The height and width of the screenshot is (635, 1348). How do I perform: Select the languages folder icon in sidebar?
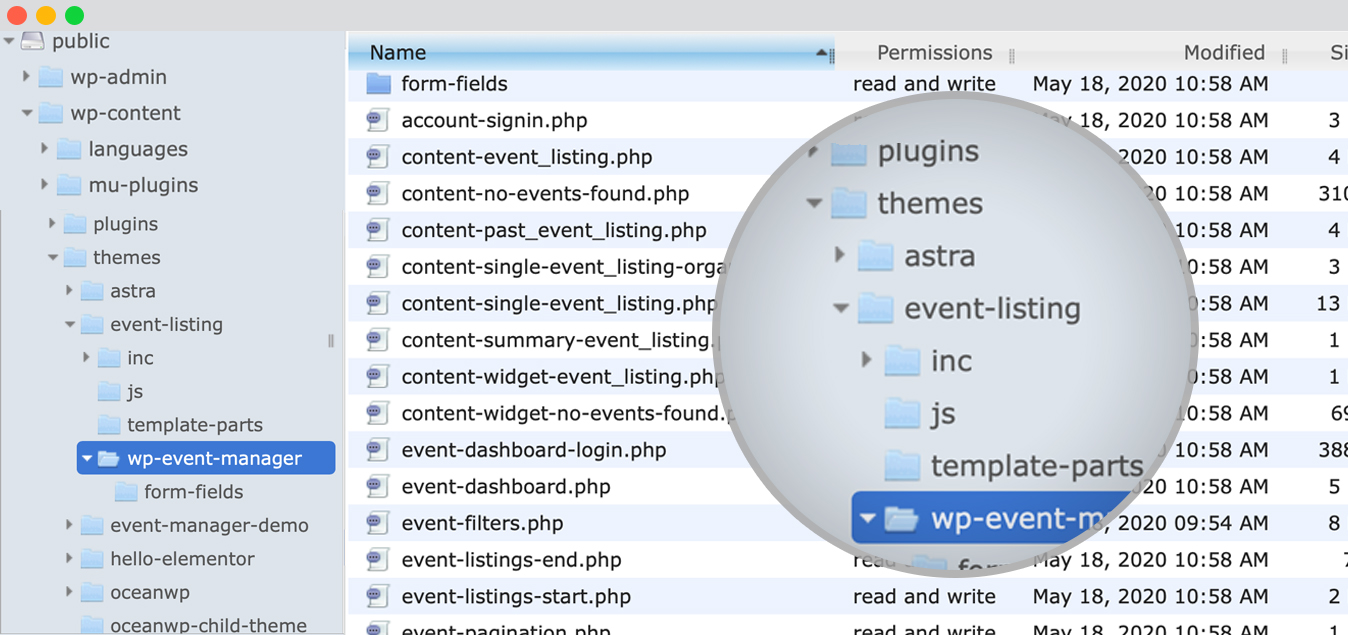point(69,149)
